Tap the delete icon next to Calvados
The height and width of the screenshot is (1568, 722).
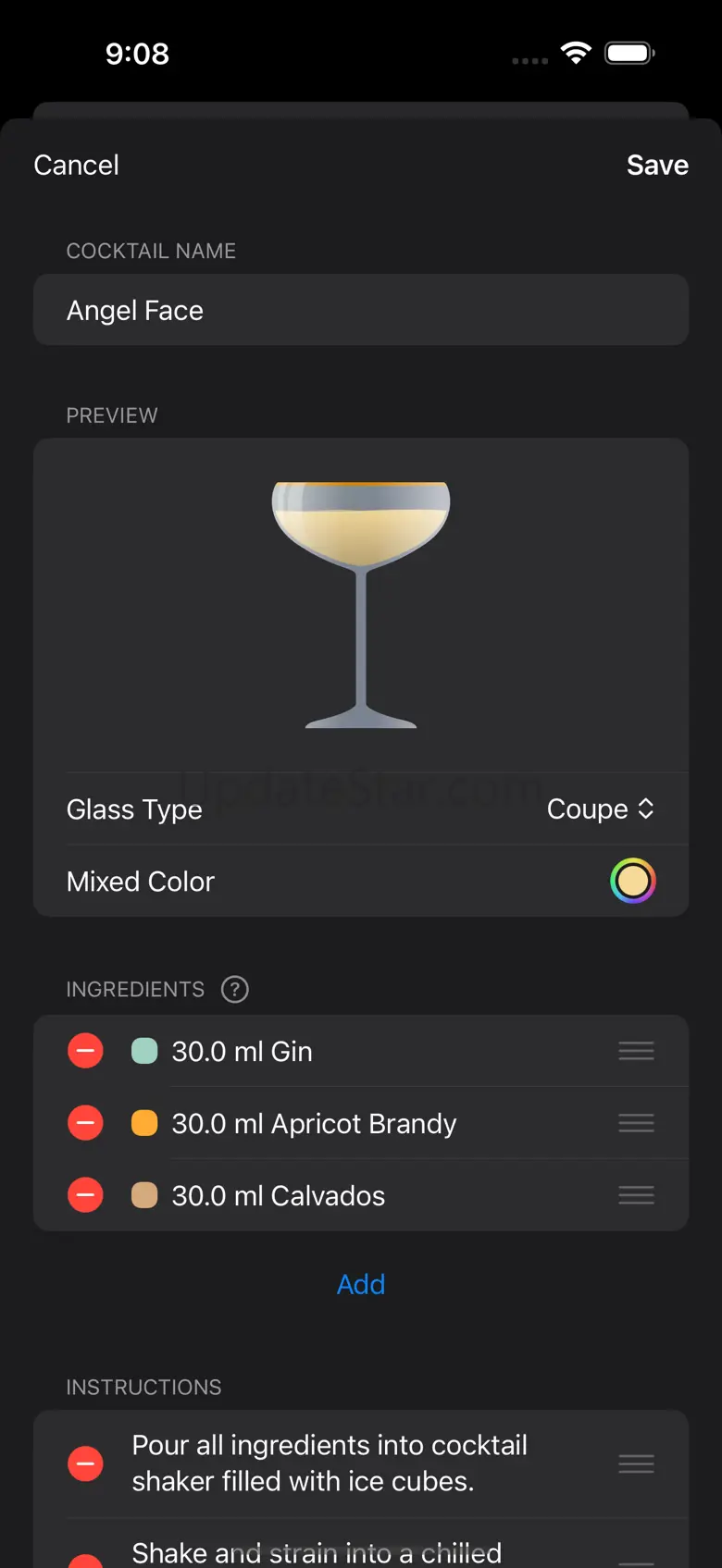click(85, 1195)
